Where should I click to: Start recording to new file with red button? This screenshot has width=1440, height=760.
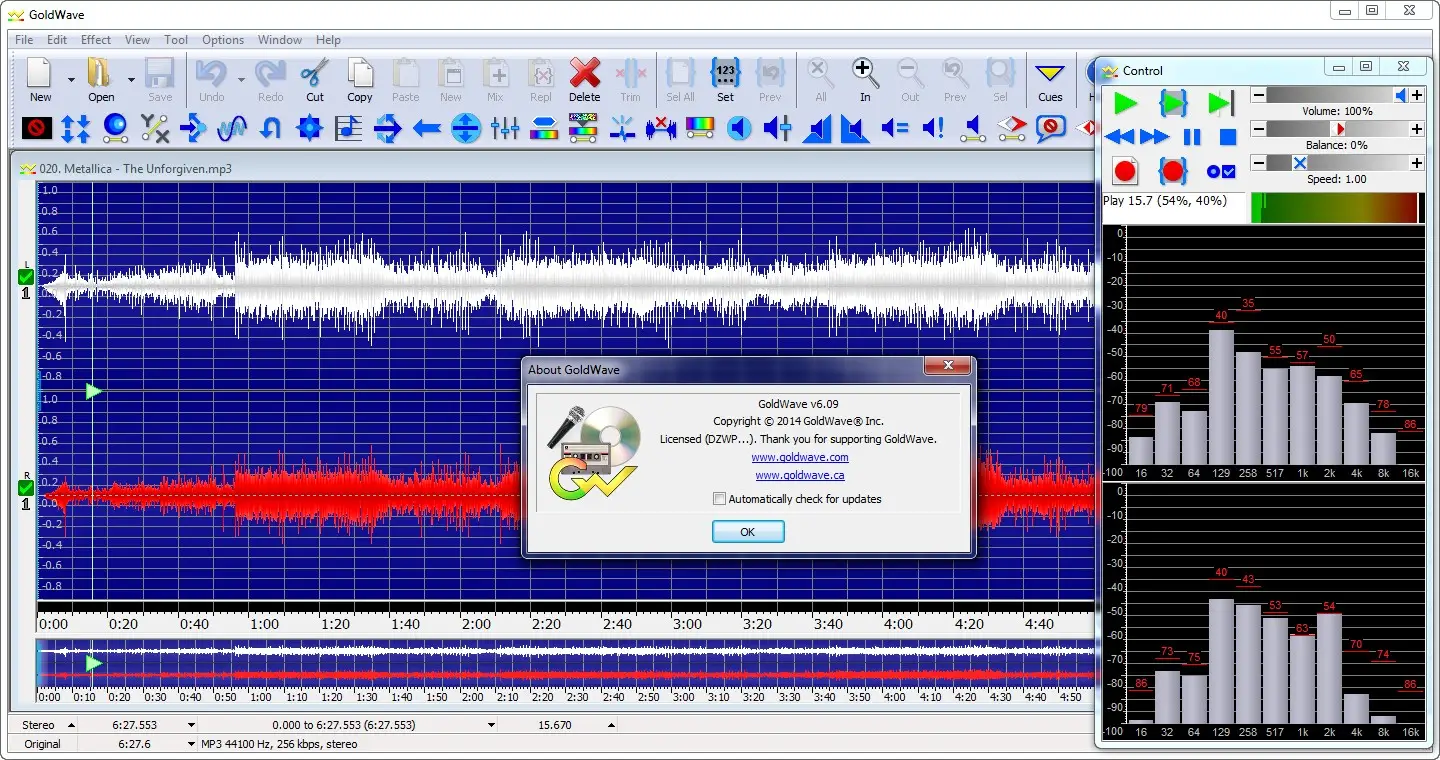[x=1125, y=171]
